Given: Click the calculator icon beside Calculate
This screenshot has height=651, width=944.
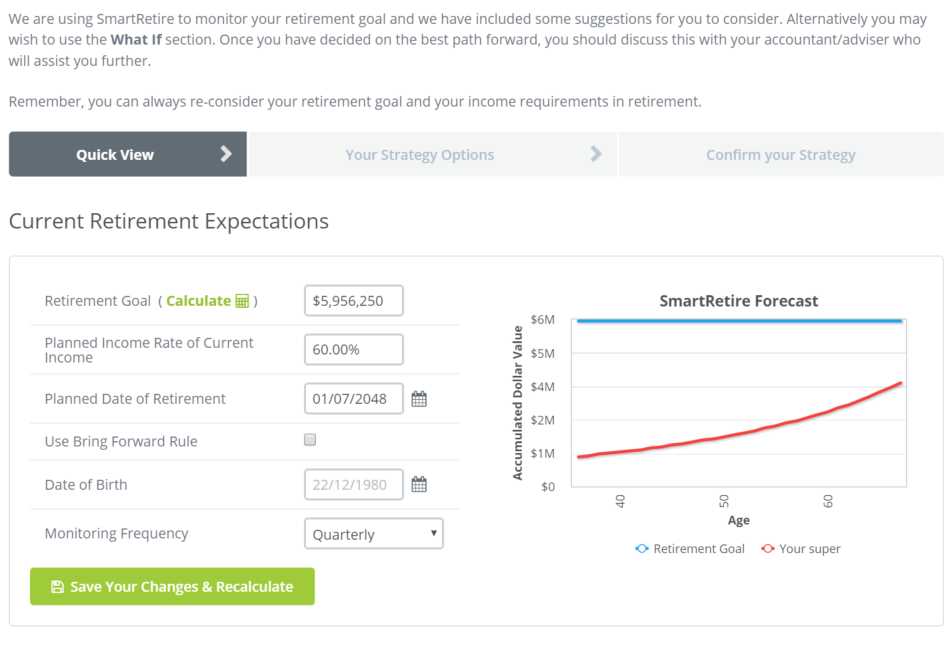Looking at the screenshot, I should tap(242, 301).
